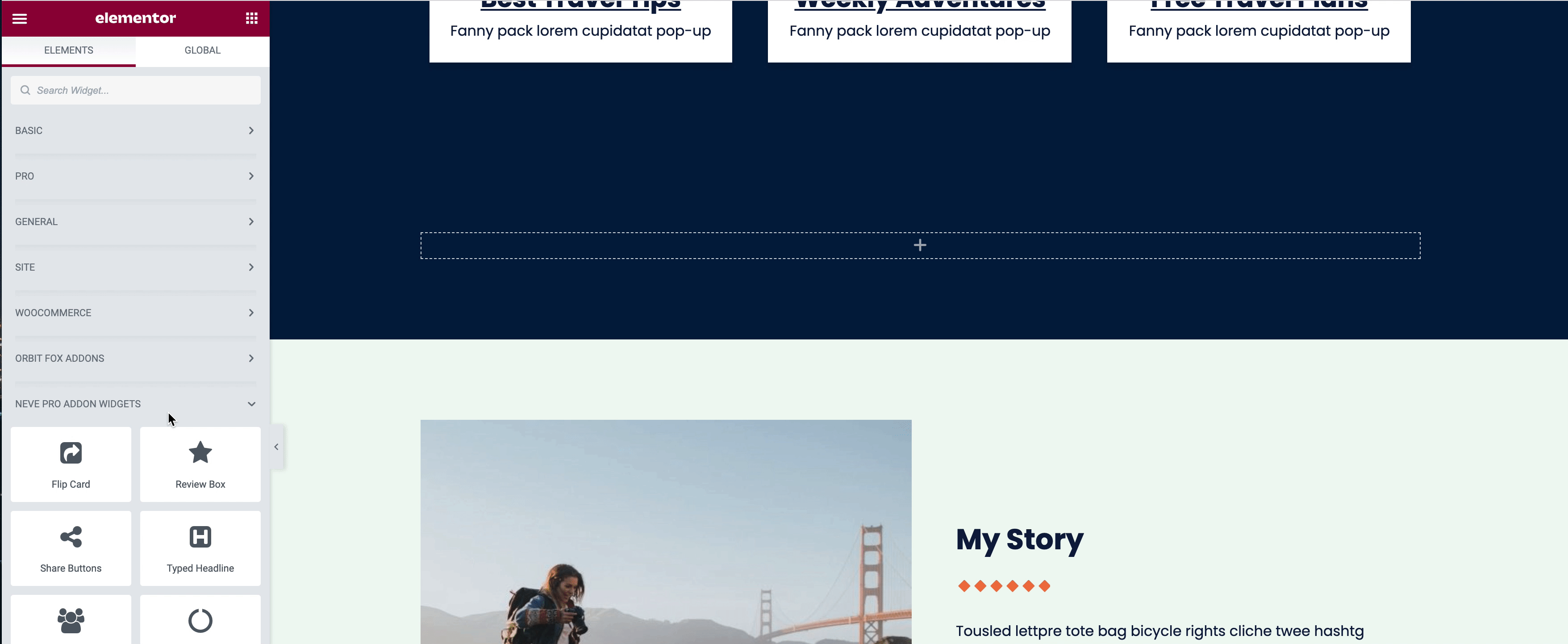Expand the WooCommerce category
The image size is (1568, 644).
(x=135, y=313)
